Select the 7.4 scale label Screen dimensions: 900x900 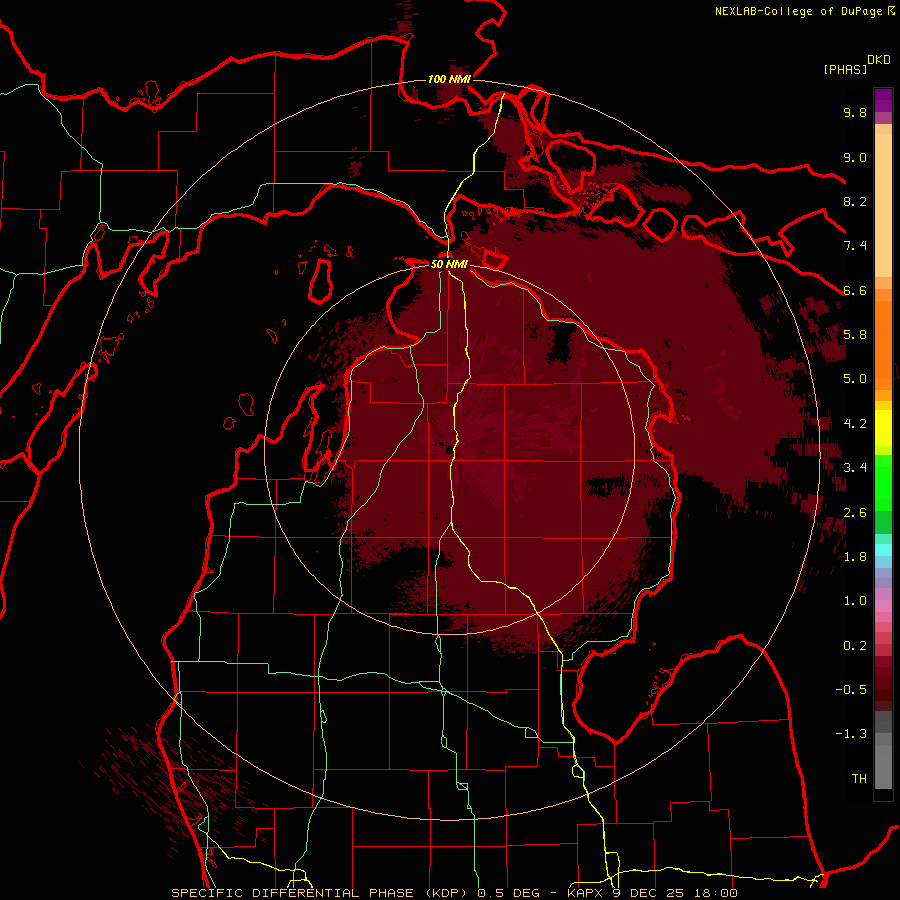tap(855, 246)
